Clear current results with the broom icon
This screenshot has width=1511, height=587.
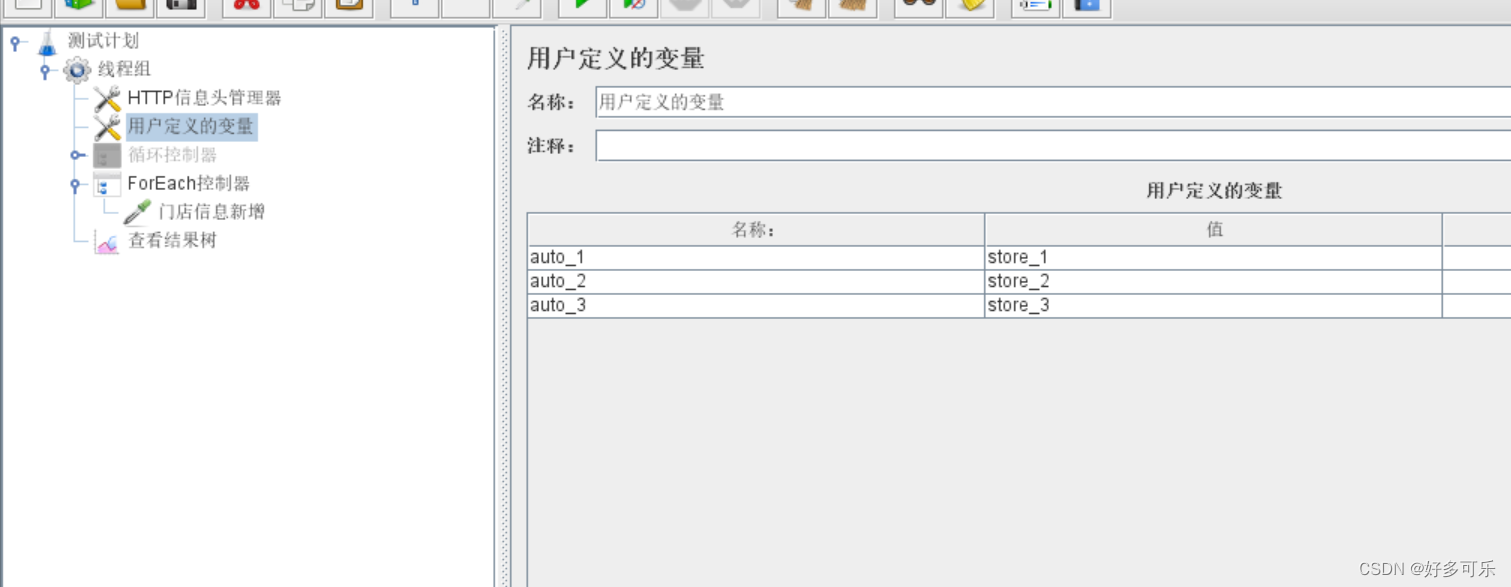coord(800,7)
